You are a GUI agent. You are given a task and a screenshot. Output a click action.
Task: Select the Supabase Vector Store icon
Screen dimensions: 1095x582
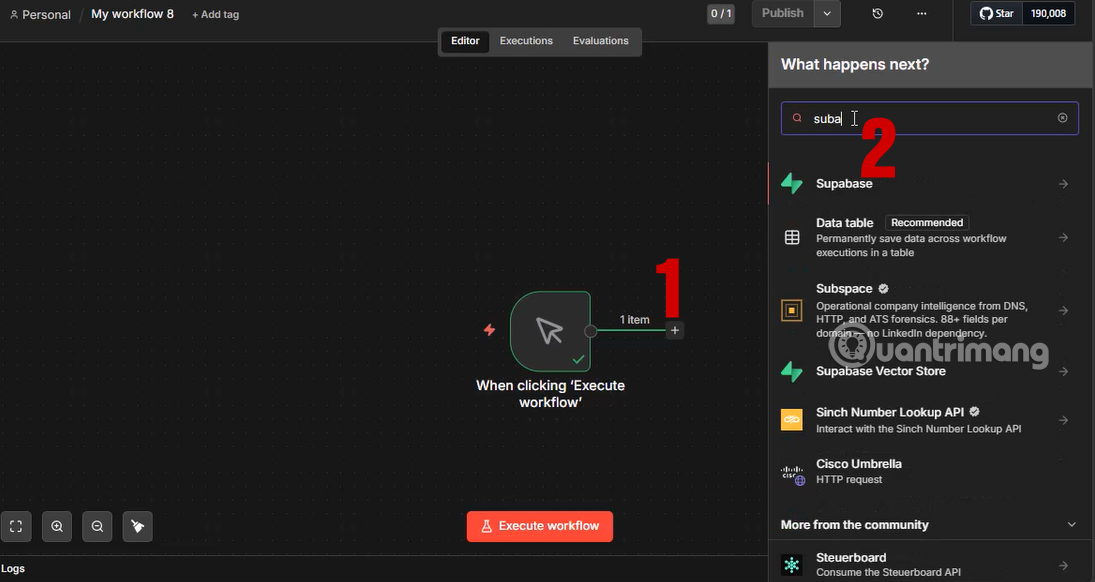(792, 371)
